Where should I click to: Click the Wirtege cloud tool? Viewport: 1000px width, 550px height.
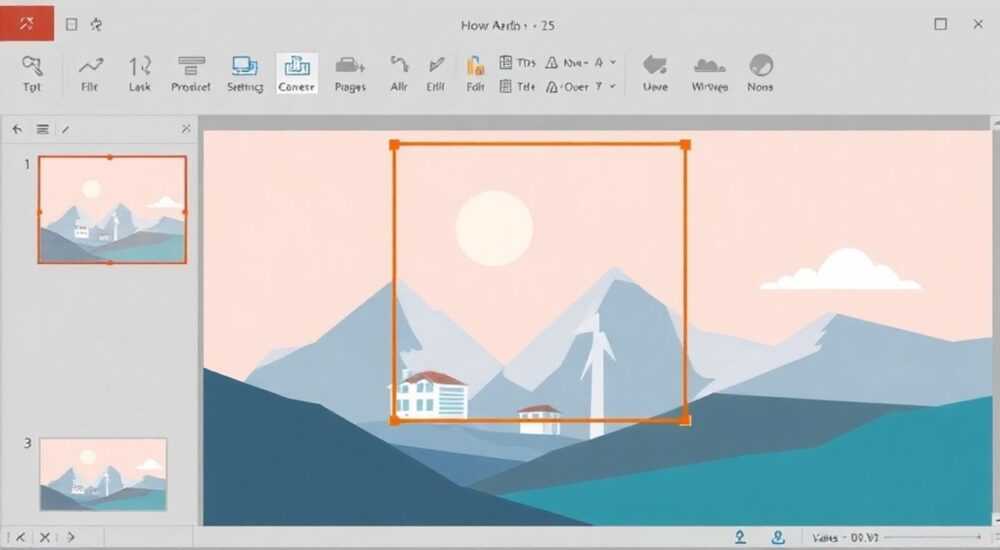click(x=710, y=74)
